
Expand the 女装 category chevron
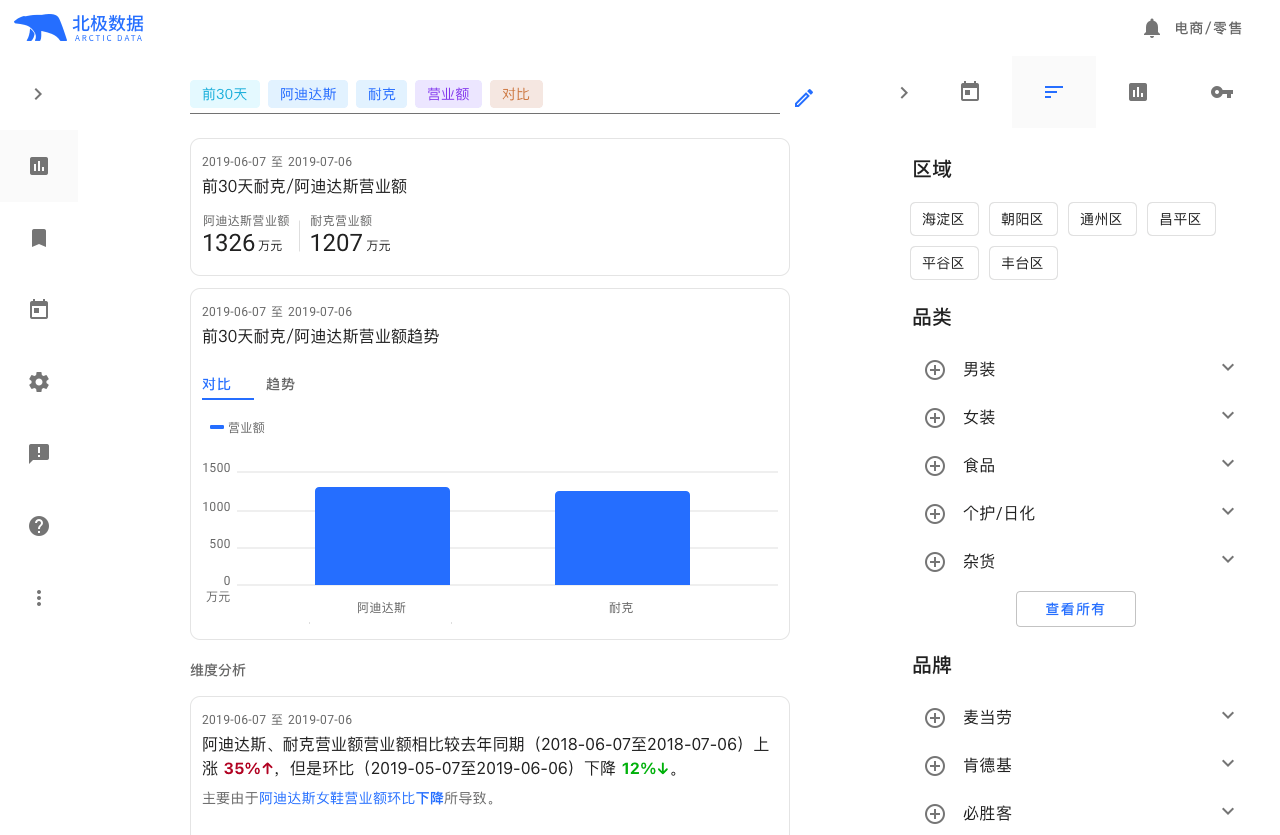[x=1228, y=416]
